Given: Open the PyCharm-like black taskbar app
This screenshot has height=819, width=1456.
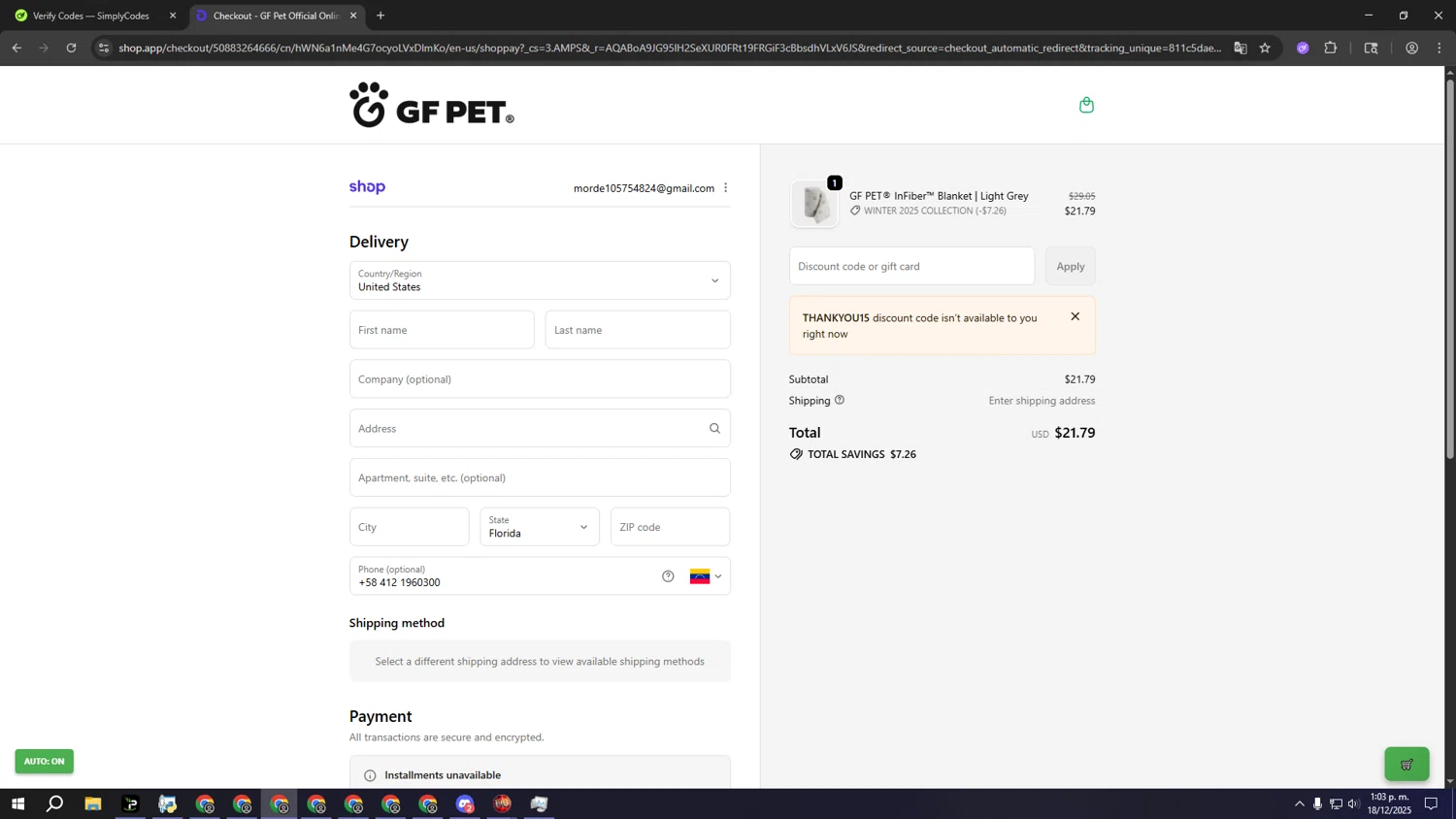Looking at the screenshot, I should click(x=130, y=803).
